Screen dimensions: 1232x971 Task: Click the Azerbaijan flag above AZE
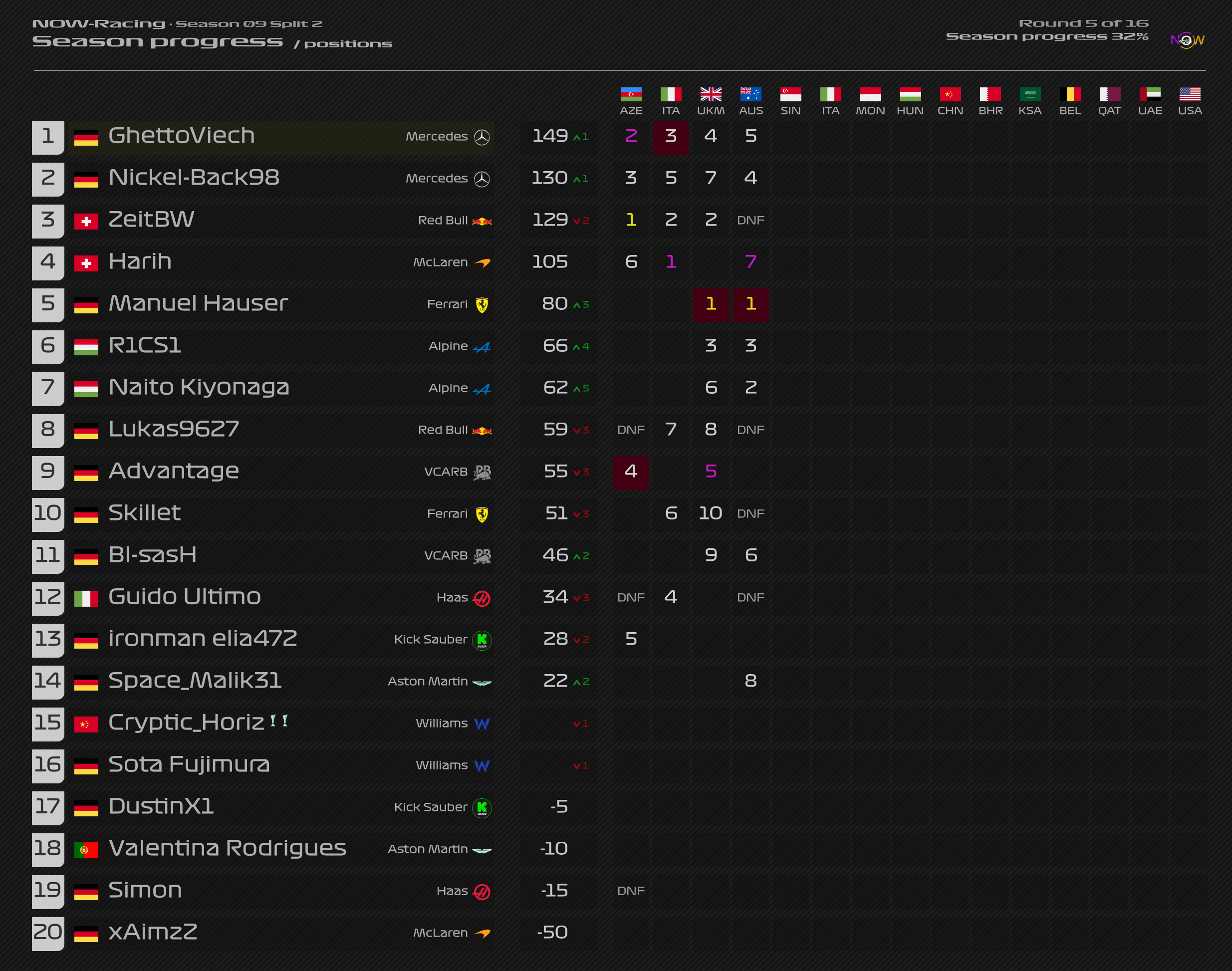click(631, 94)
